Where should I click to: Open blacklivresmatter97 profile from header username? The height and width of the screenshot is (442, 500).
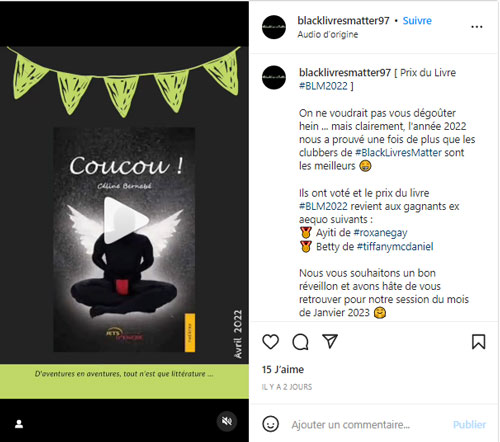tap(343, 21)
